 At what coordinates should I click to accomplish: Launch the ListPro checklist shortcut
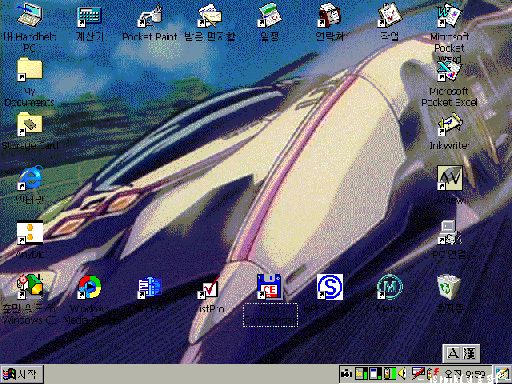click(x=209, y=288)
